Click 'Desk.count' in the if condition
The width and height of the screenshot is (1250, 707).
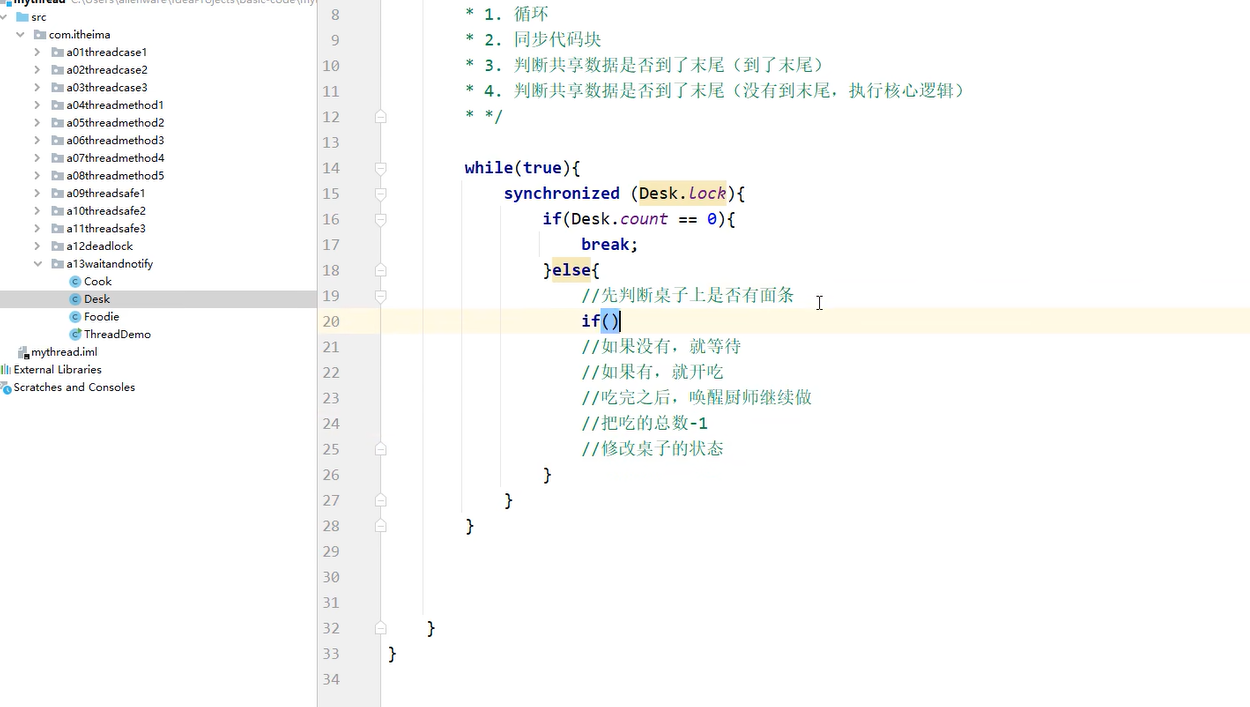click(x=619, y=219)
